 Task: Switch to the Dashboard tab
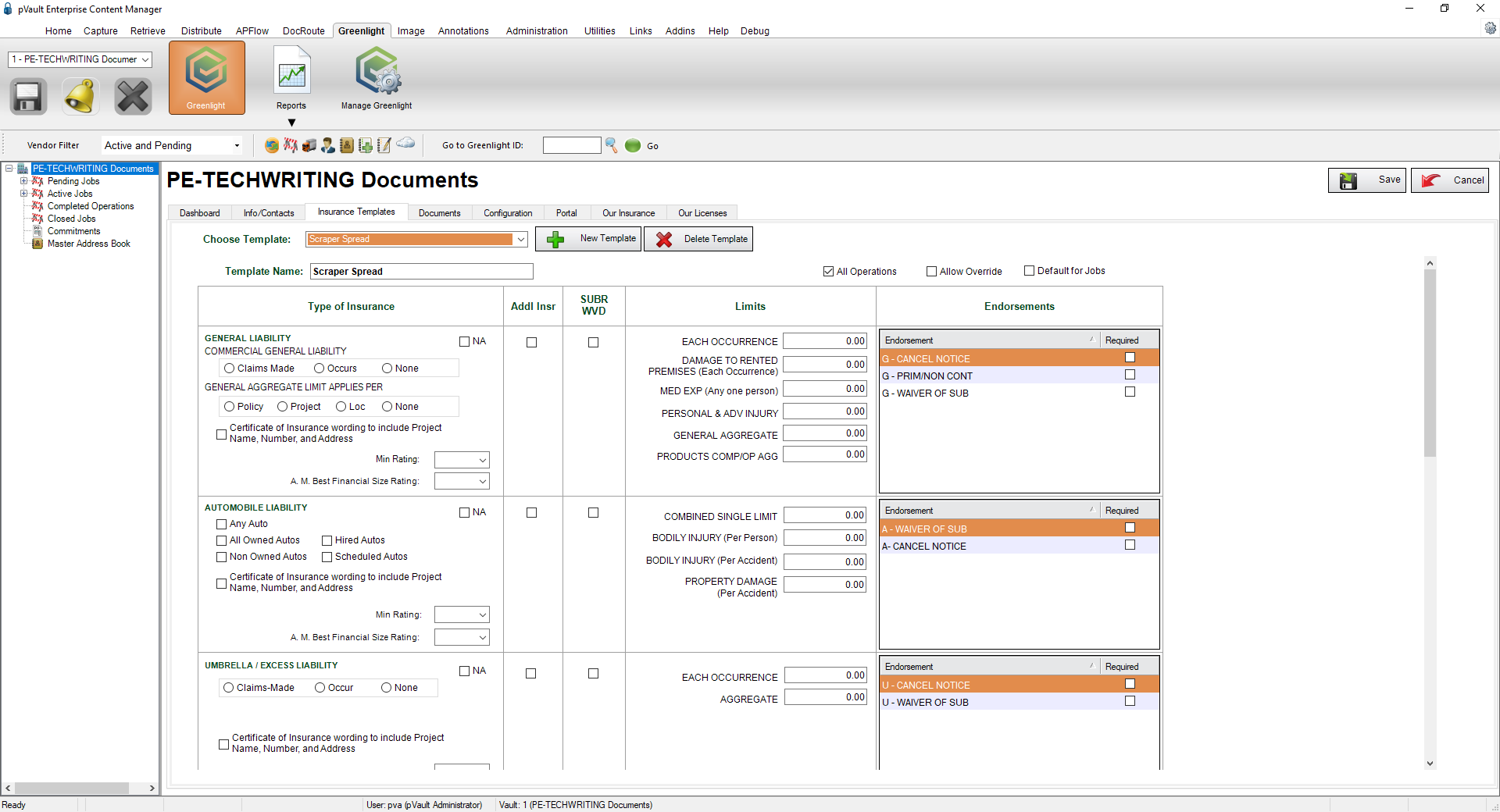click(200, 213)
